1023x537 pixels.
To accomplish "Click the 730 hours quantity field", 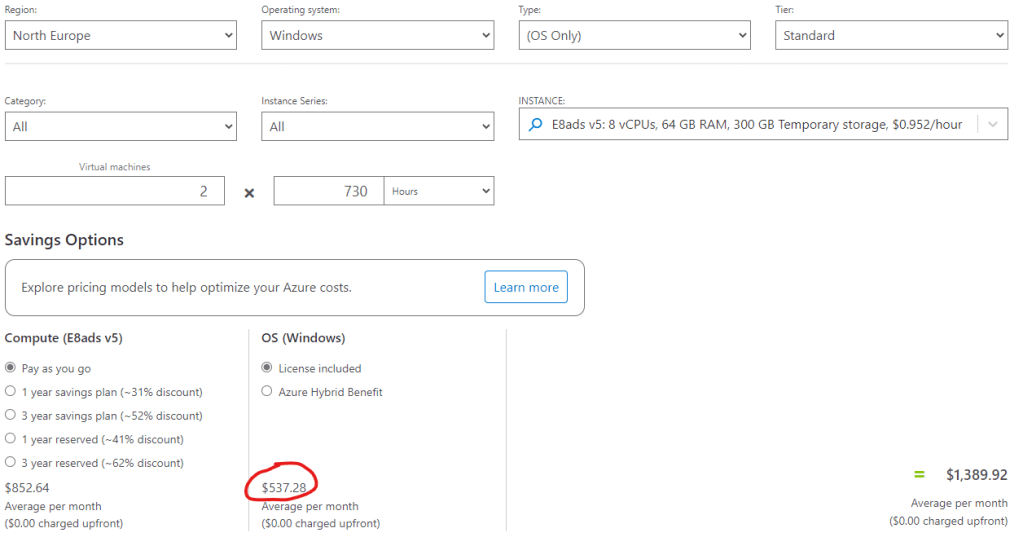I will [328, 191].
